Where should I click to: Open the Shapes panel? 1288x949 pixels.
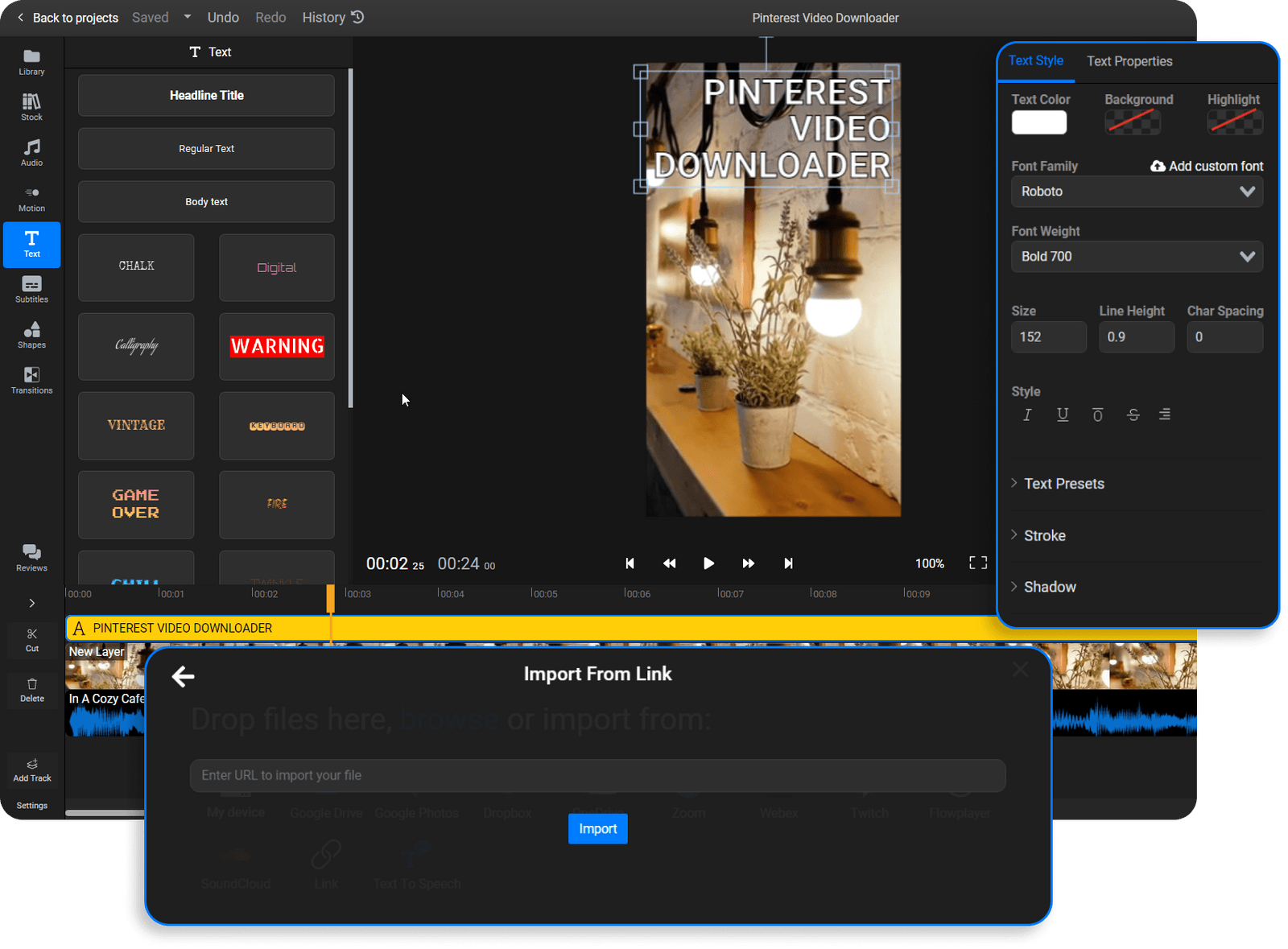click(31, 336)
